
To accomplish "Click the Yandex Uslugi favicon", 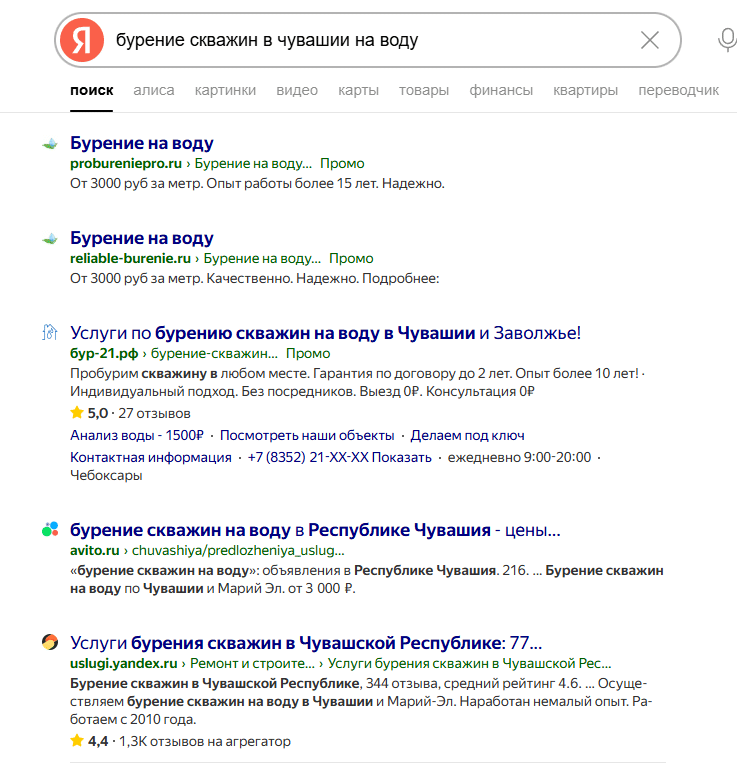I will (50, 642).
